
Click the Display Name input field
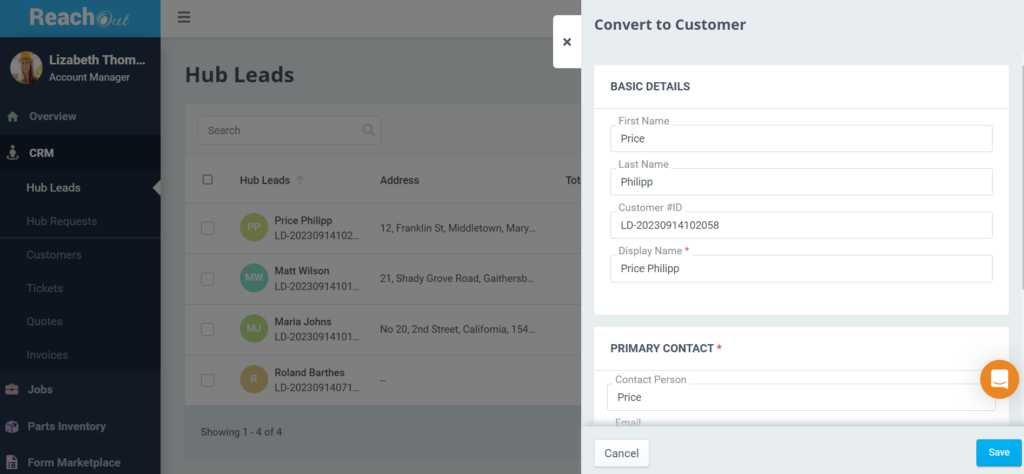801,269
